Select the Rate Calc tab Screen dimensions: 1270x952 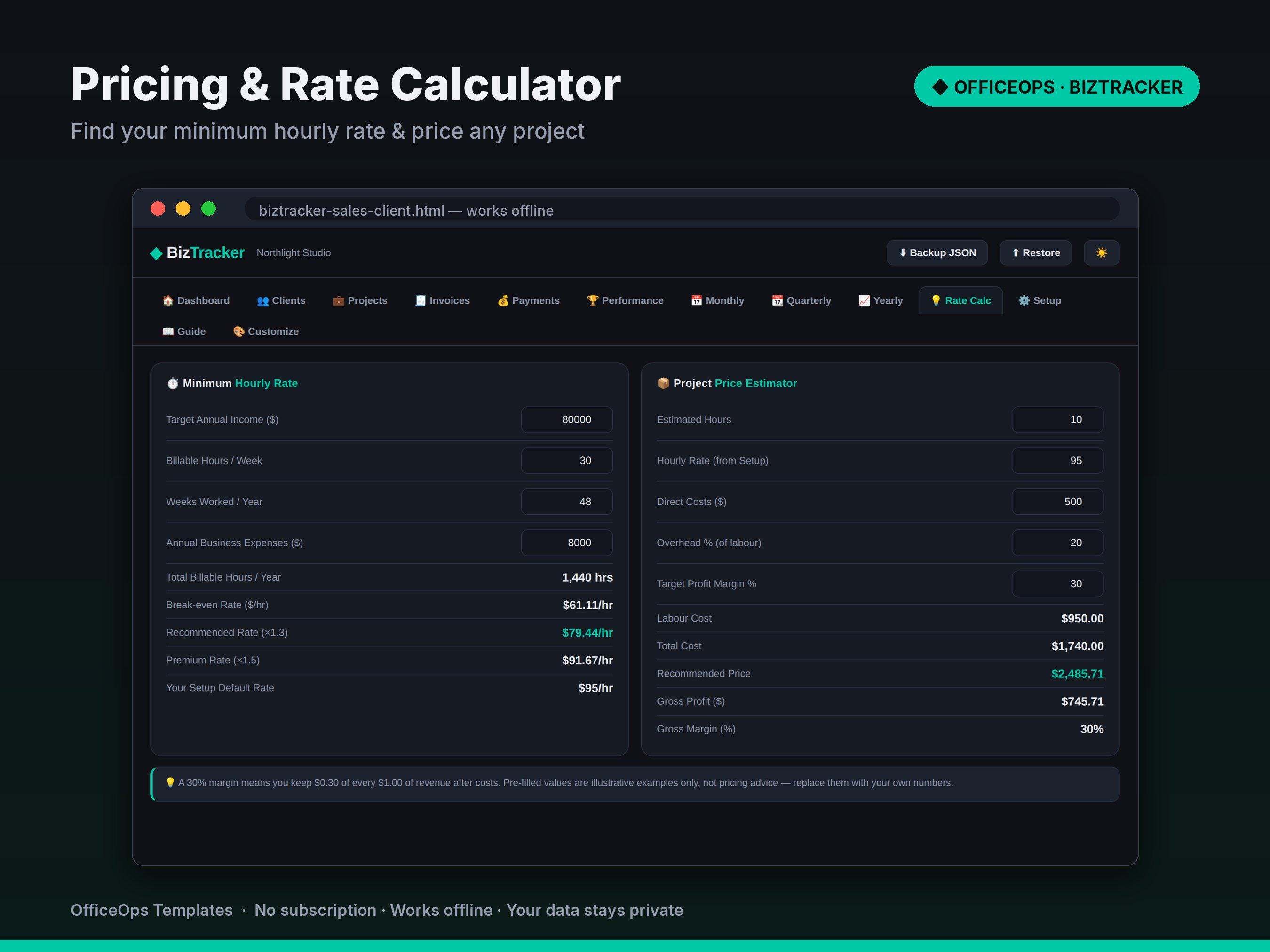tap(960, 301)
